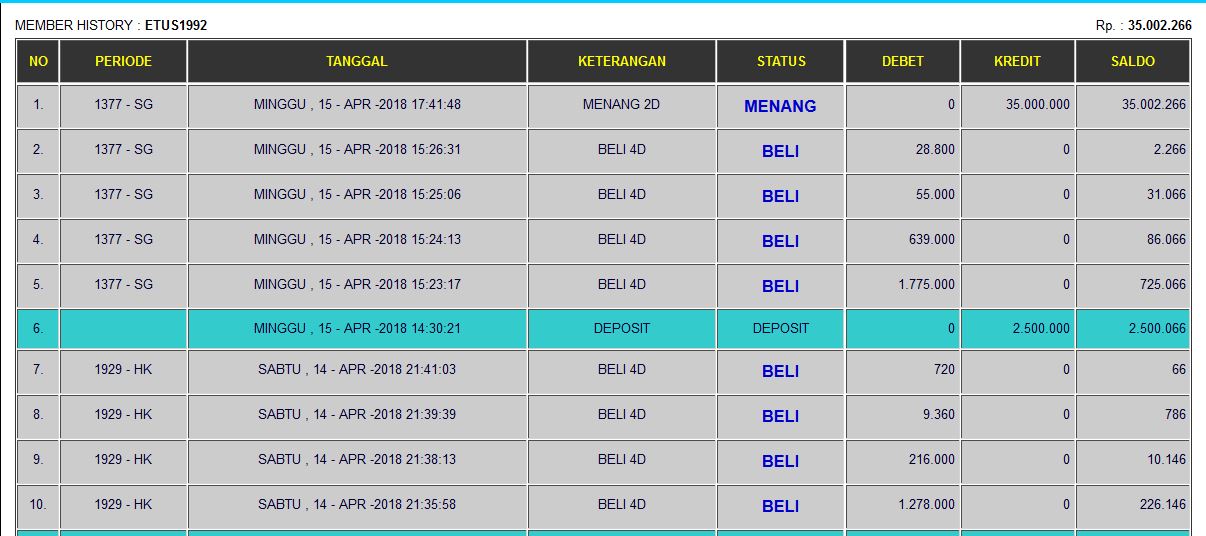Click the KREDIT column header
1206x536 pixels.
coord(1017,61)
